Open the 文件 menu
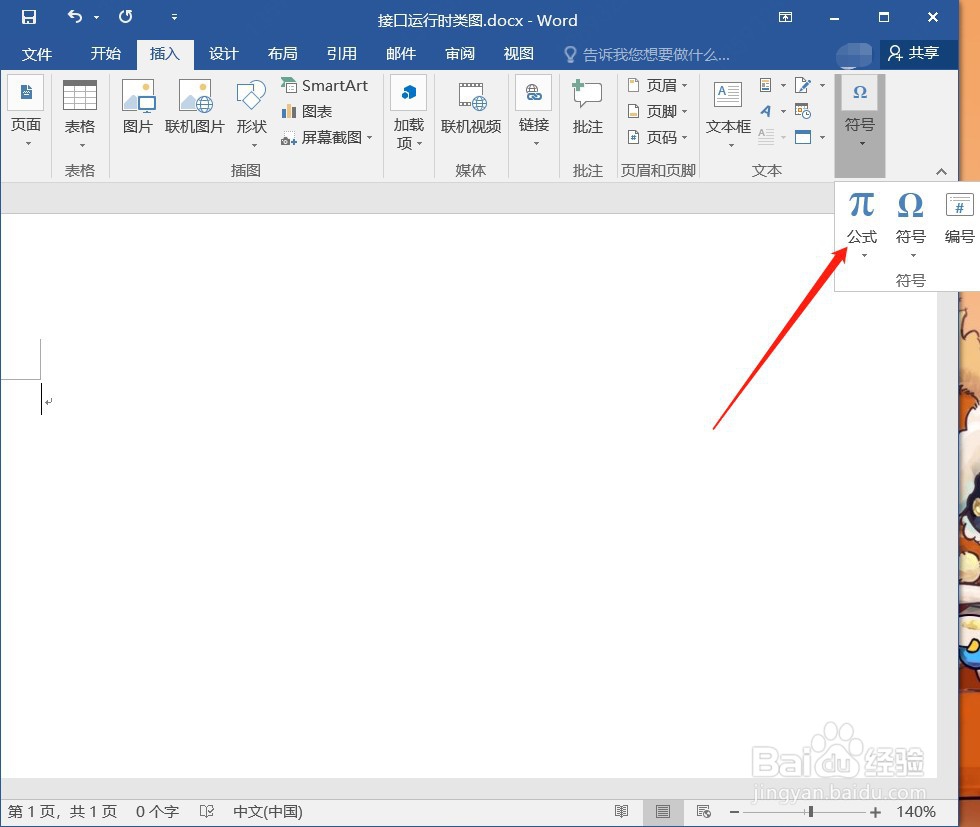Image resolution: width=980 pixels, height=827 pixels. tap(37, 54)
